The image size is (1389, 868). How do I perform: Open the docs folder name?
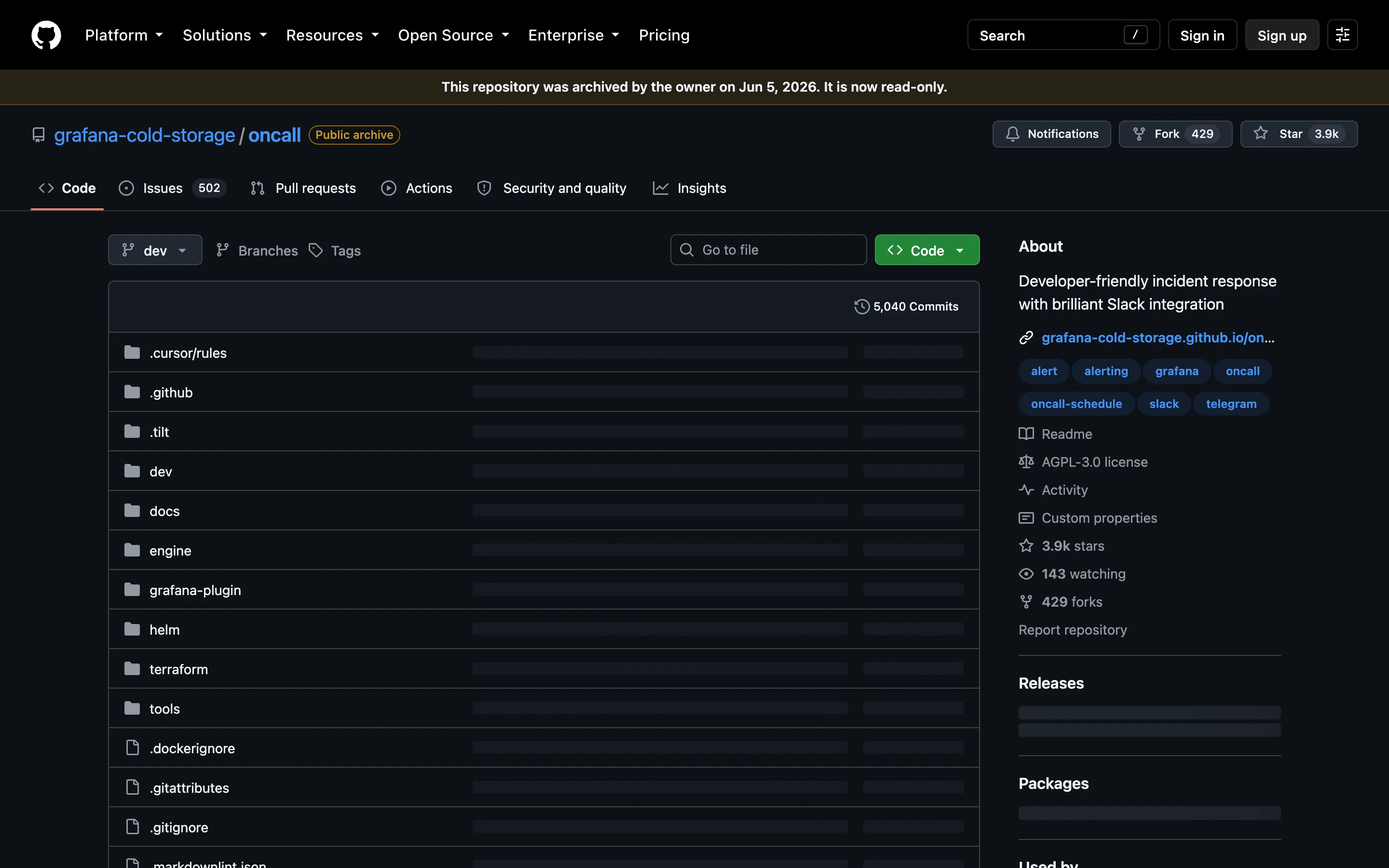click(164, 511)
